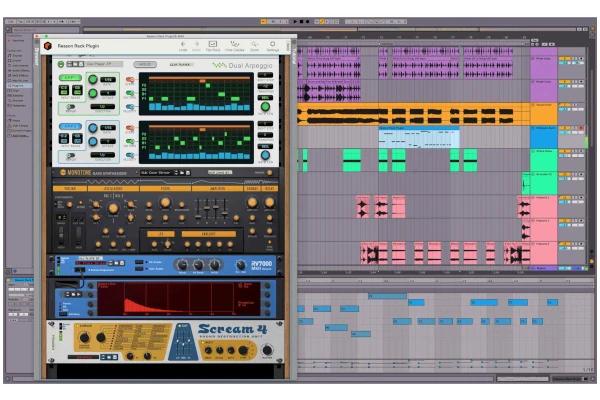Click the first black knob on RV7000
The image size is (600, 400).
(182, 265)
